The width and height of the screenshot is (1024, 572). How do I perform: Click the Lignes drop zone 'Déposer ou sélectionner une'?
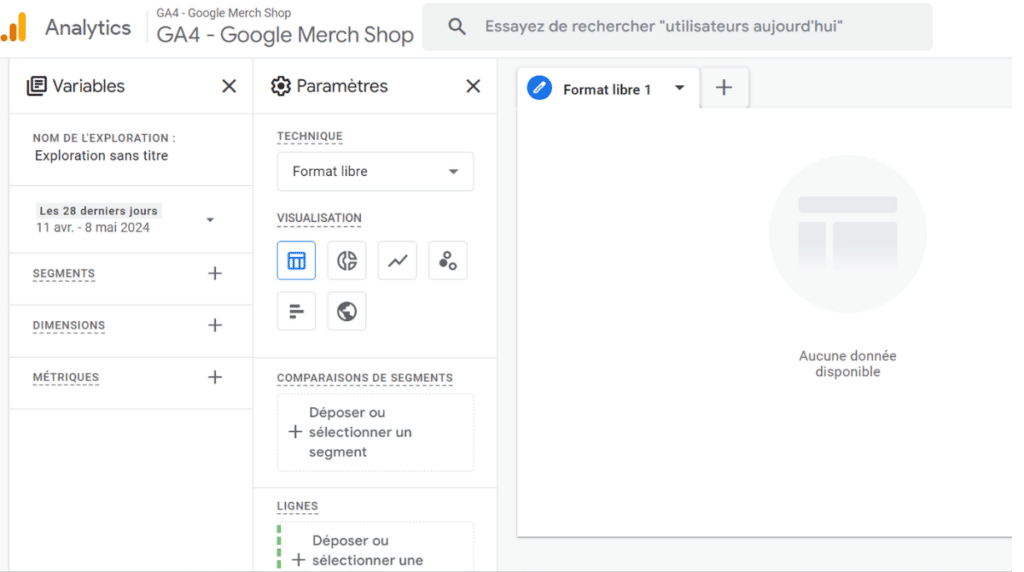click(375, 547)
